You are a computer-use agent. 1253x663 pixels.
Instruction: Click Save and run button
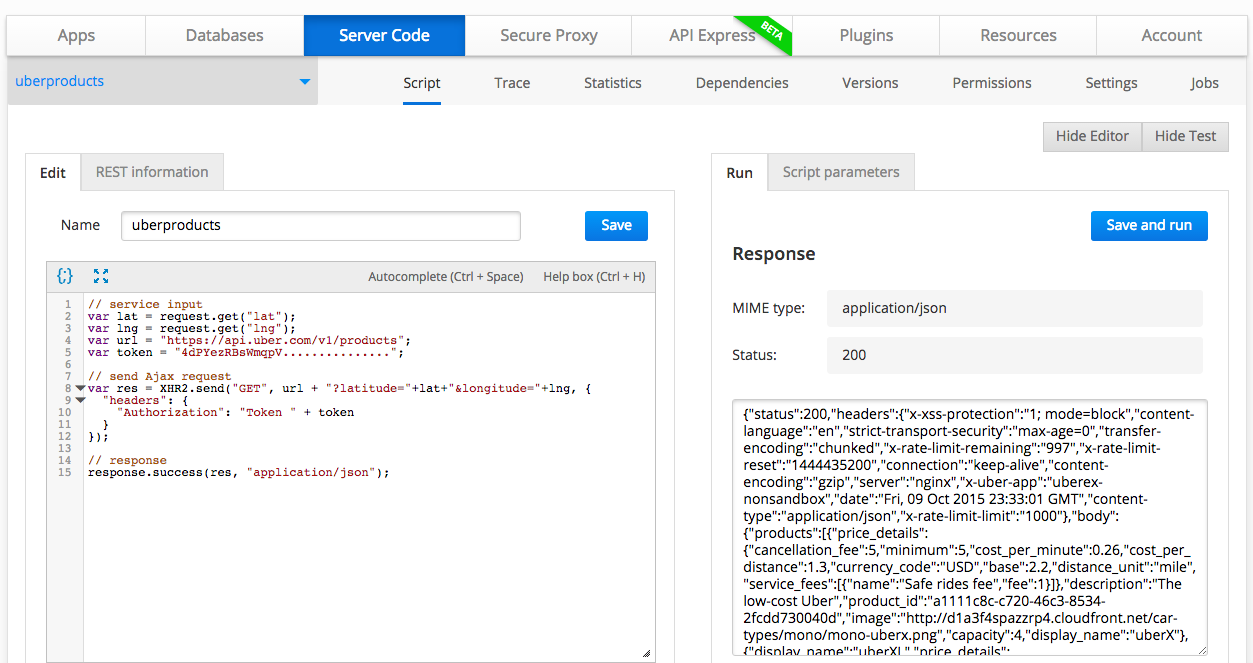[x=1149, y=226]
